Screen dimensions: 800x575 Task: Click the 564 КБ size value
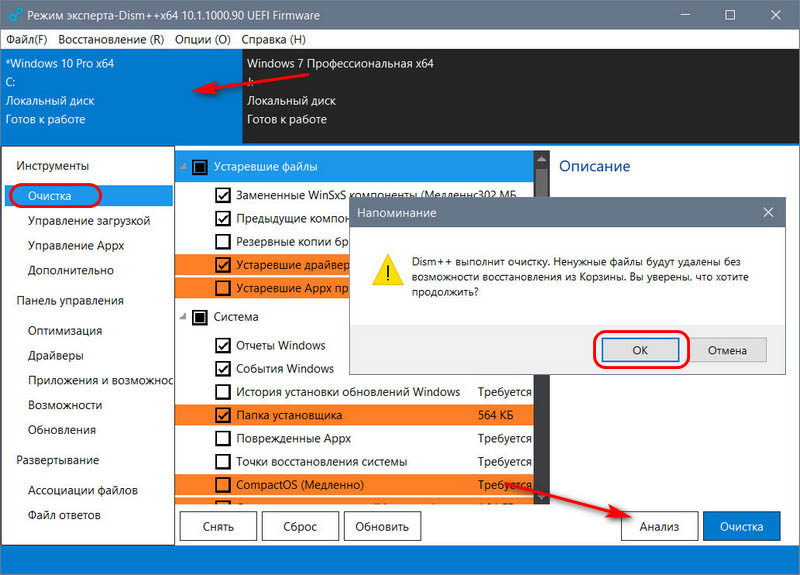click(x=495, y=415)
